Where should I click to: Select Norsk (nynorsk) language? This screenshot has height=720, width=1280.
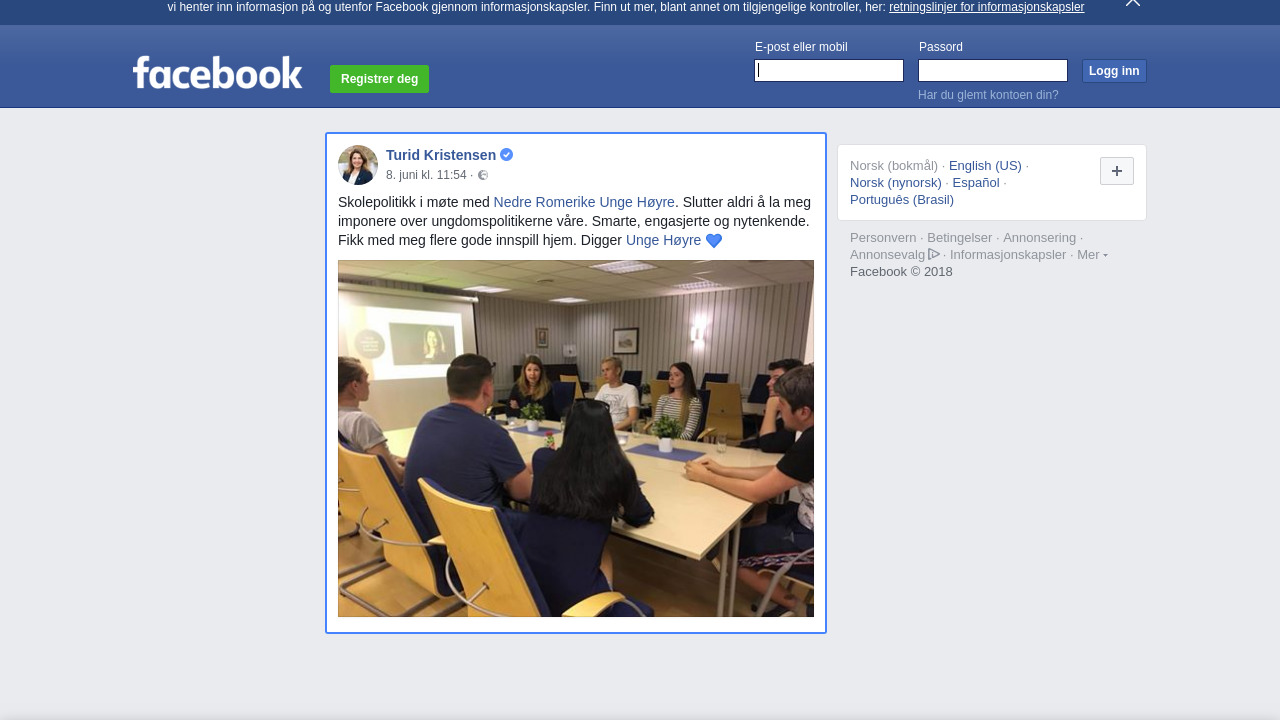[x=896, y=183]
